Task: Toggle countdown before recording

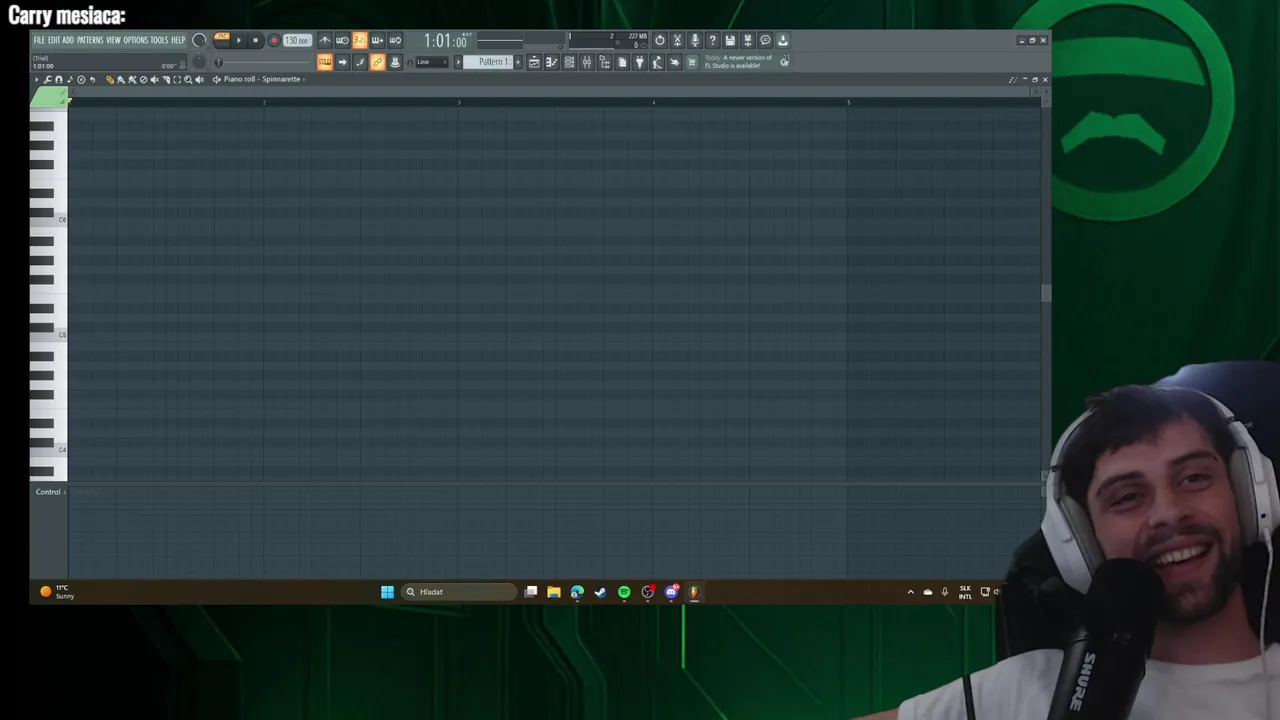Action: click(x=360, y=40)
